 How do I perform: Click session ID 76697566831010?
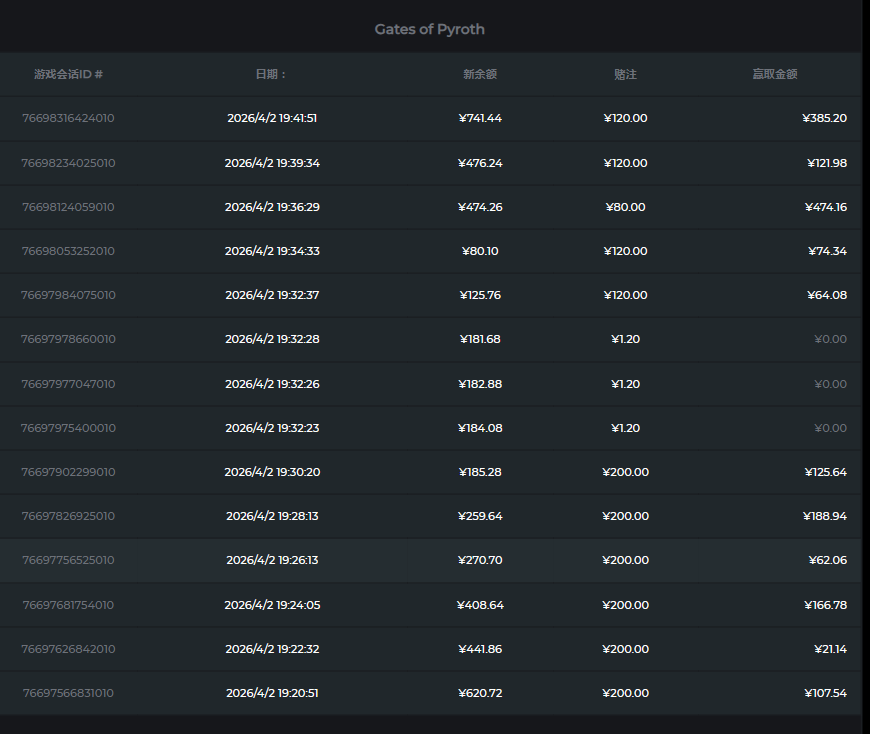pyautogui.click(x=68, y=693)
